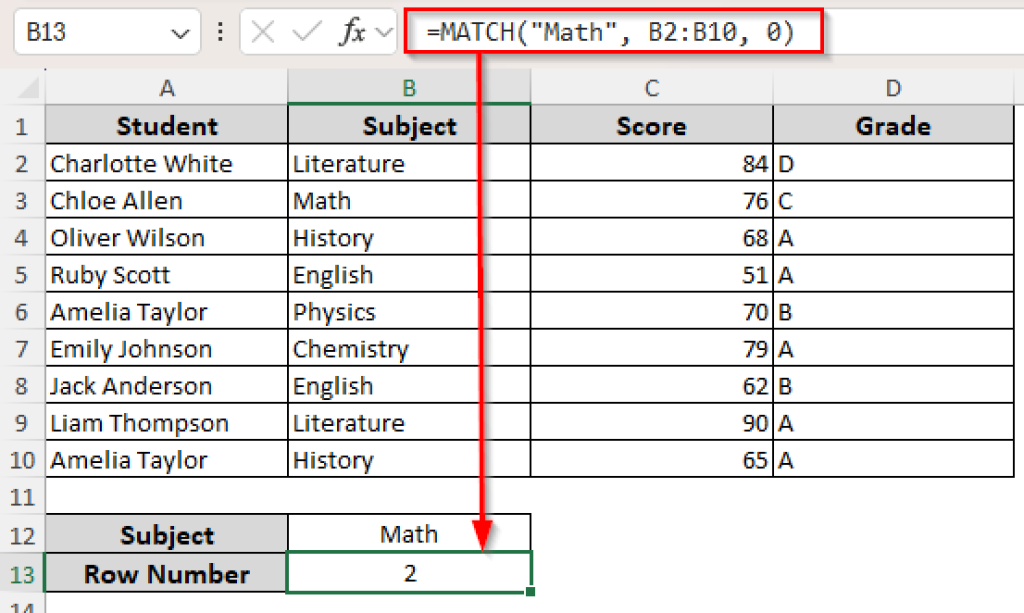Select row header 13

tap(22, 573)
